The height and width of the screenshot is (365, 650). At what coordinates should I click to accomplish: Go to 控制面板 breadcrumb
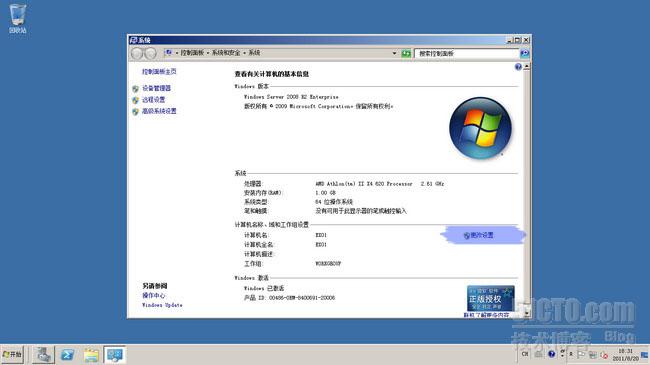tap(192, 53)
